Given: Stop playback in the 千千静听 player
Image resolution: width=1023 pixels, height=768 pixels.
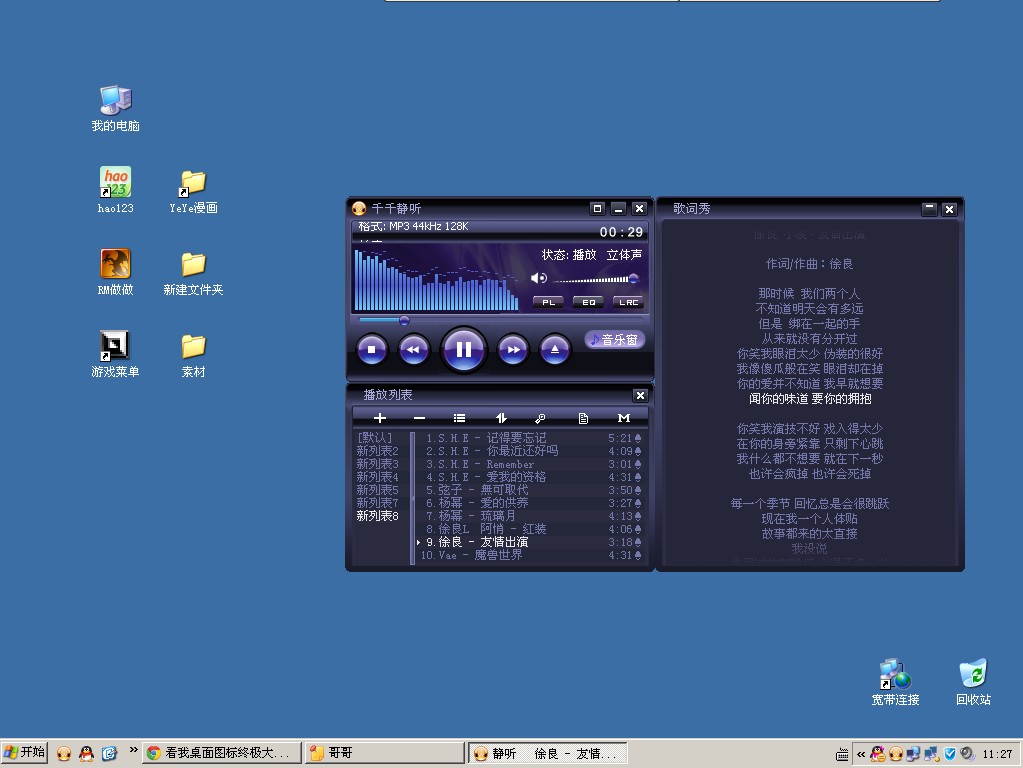Looking at the screenshot, I should (372, 350).
